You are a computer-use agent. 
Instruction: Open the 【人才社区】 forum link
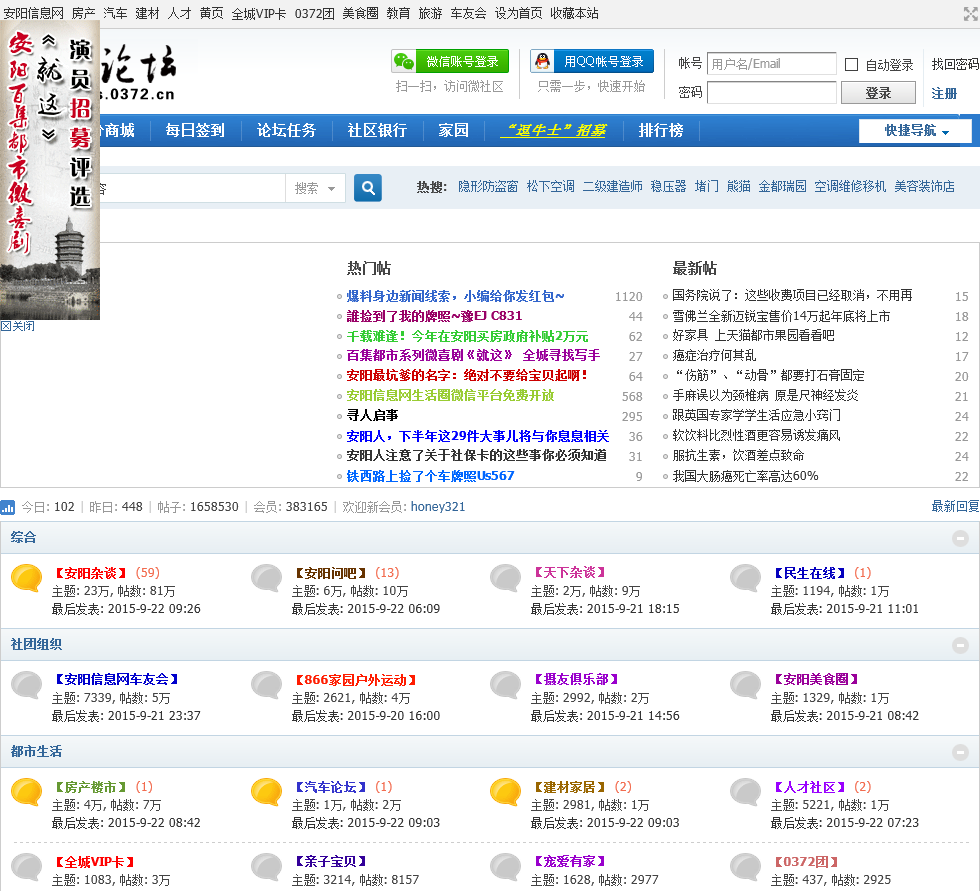click(x=809, y=787)
